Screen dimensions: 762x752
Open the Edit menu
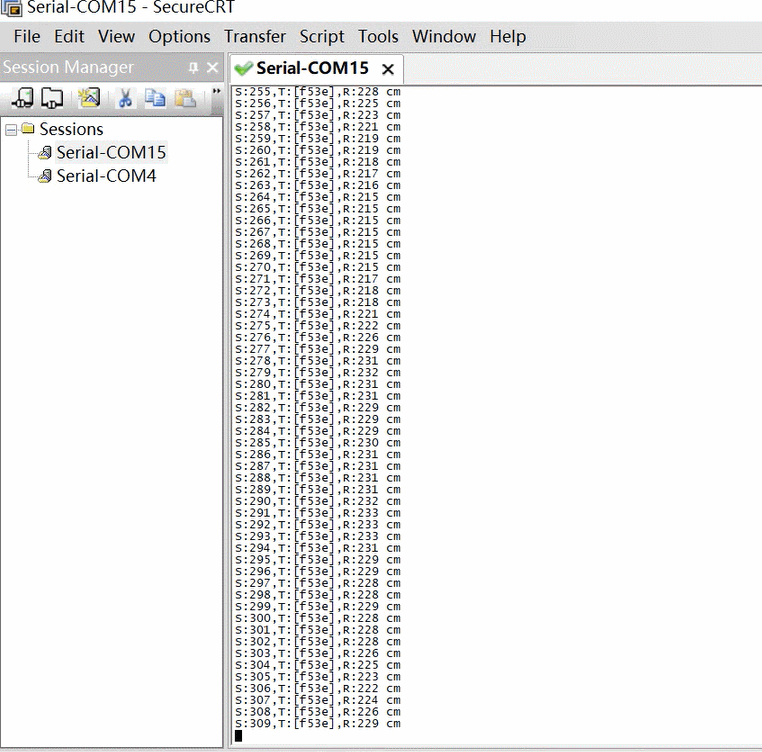click(69, 36)
